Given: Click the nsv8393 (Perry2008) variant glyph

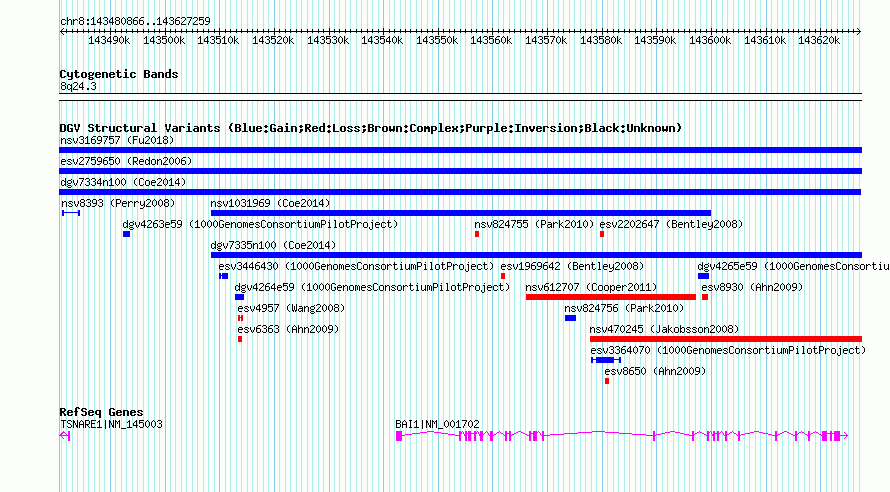Looking at the screenshot, I should (x=71, y=213).
